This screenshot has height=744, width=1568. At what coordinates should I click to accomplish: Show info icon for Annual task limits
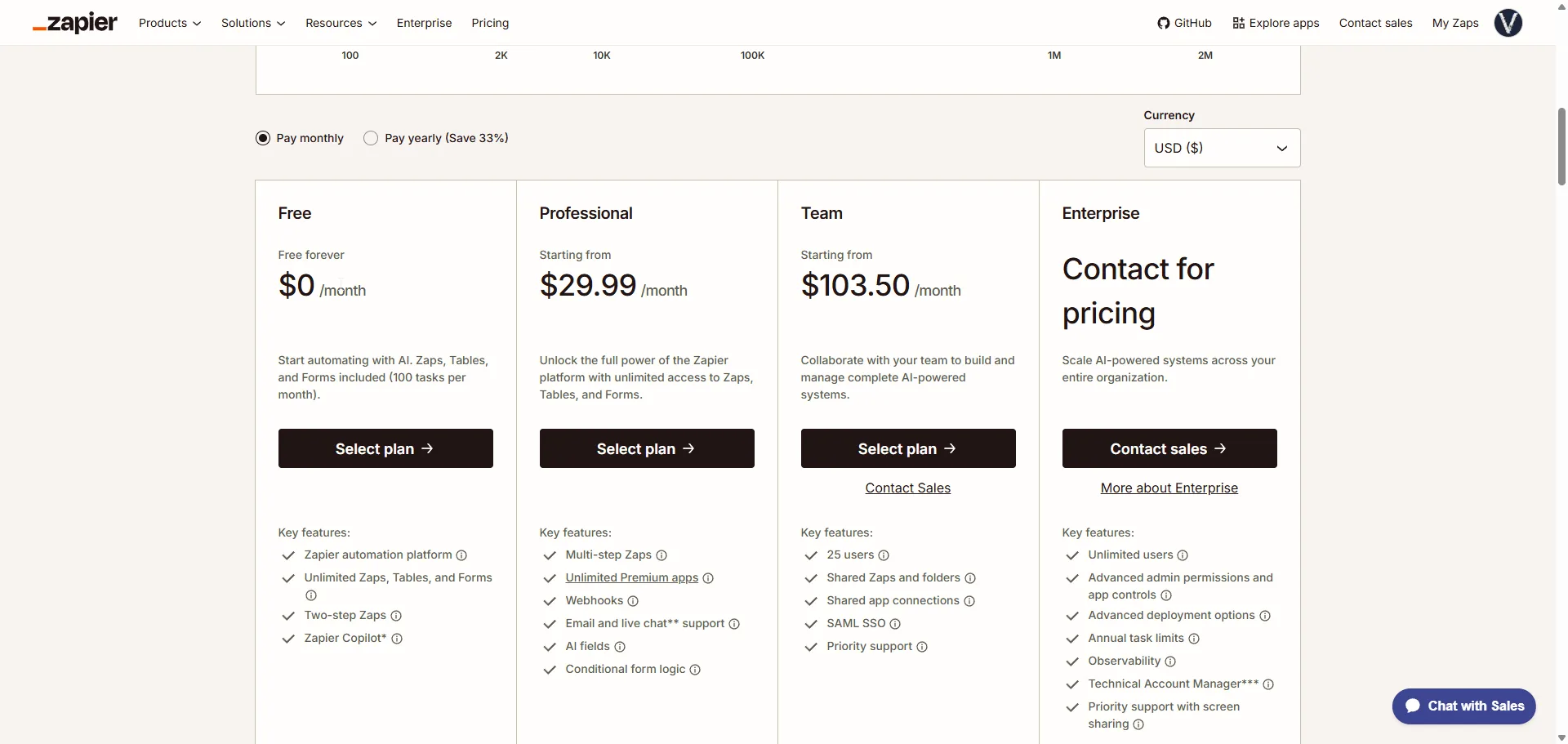tap(1194, 639)
